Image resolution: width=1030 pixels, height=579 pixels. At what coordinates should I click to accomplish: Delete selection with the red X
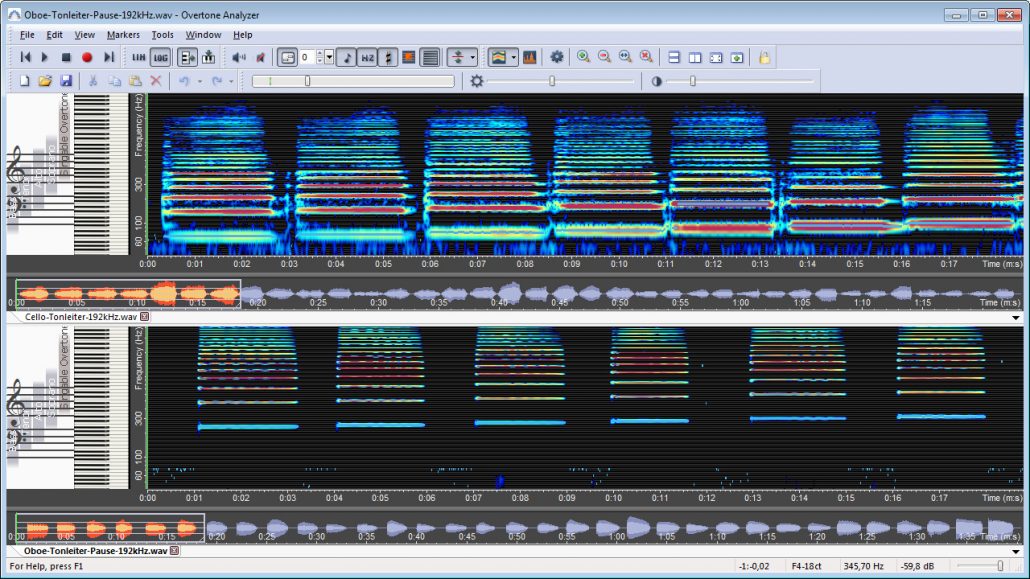[156, 81]
